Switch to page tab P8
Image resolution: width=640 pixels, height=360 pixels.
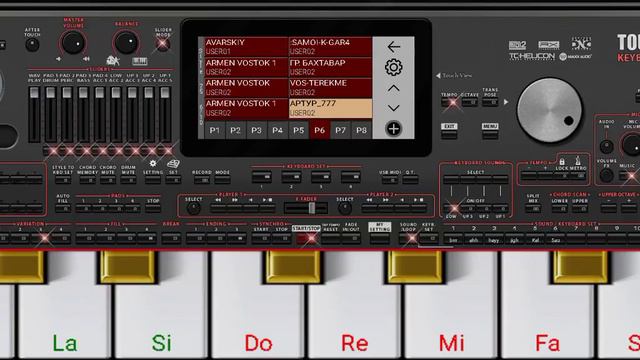[361, 130]
